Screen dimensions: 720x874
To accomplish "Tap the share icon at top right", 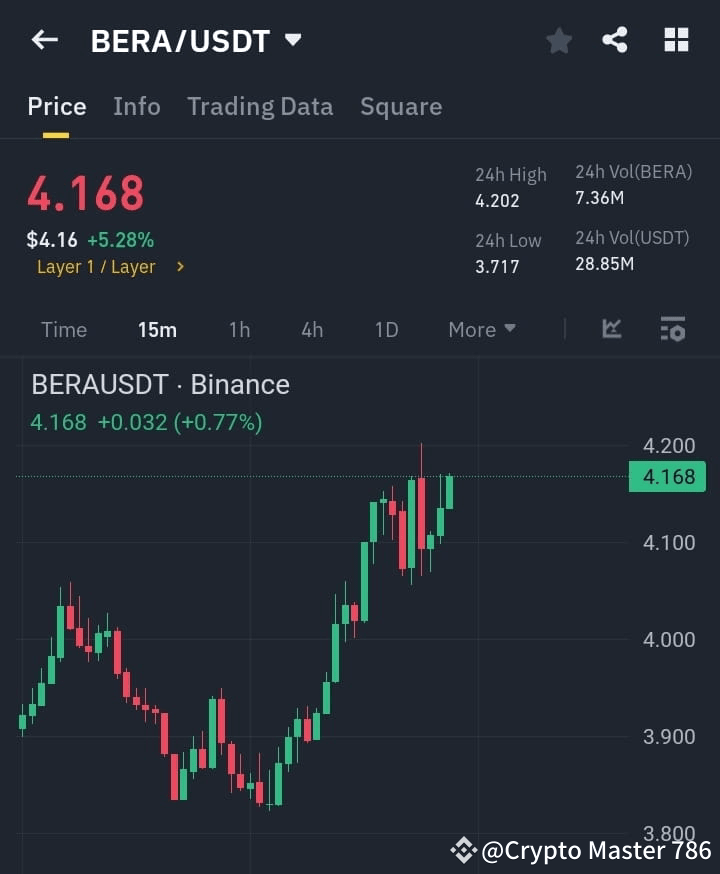I will [615, 40].
